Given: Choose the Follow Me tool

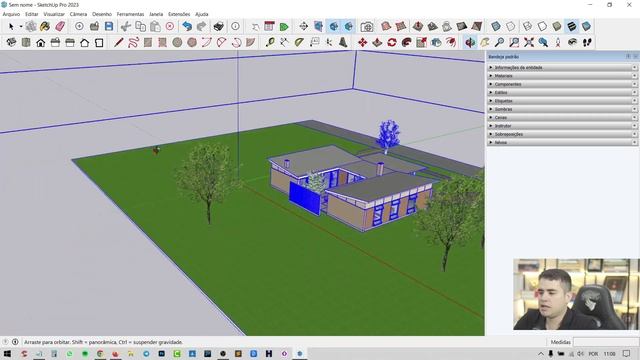Looking at the screenshot, I should [x=407, y=42].
